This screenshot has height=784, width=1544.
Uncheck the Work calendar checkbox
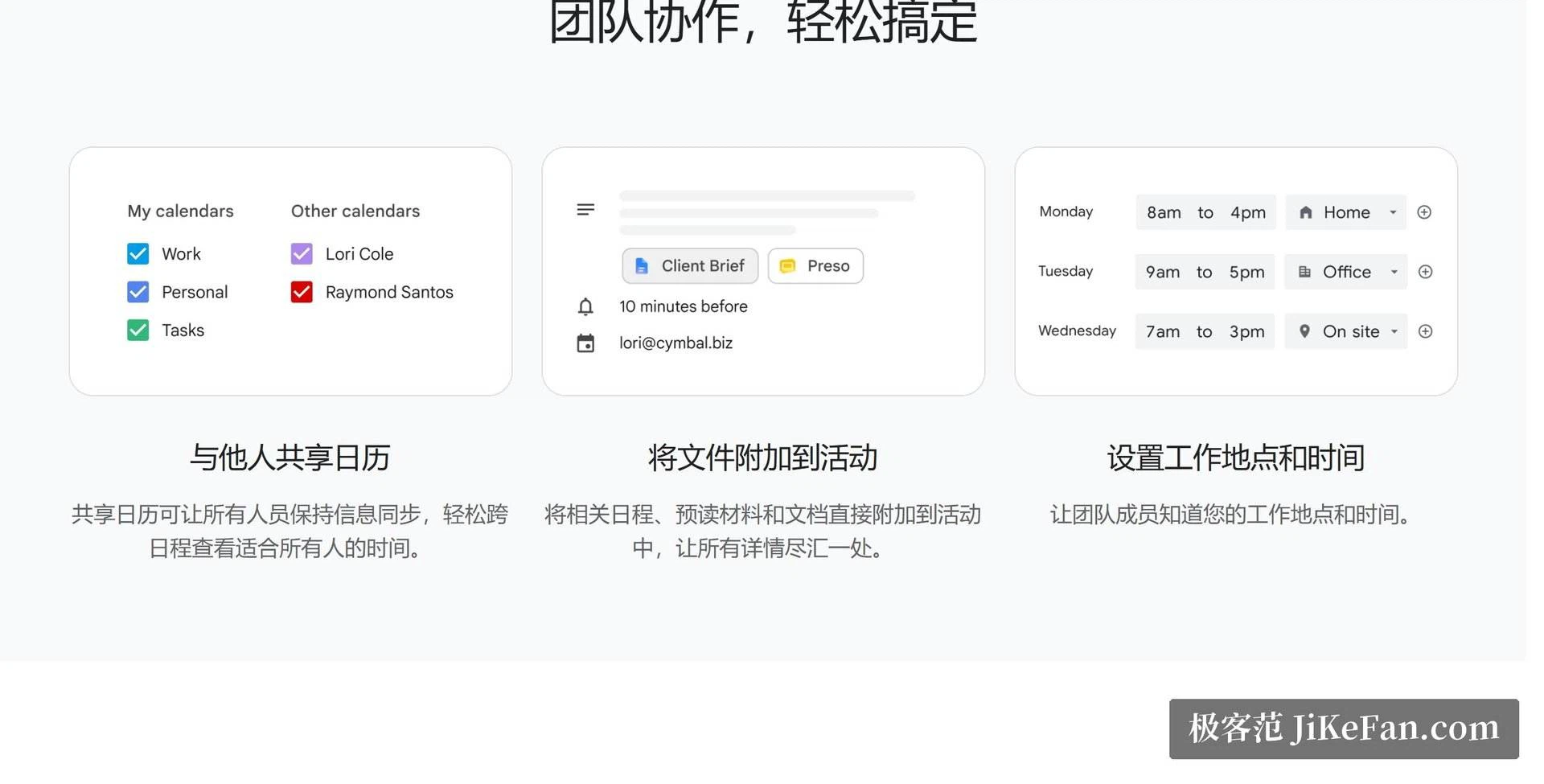(138, 254)
